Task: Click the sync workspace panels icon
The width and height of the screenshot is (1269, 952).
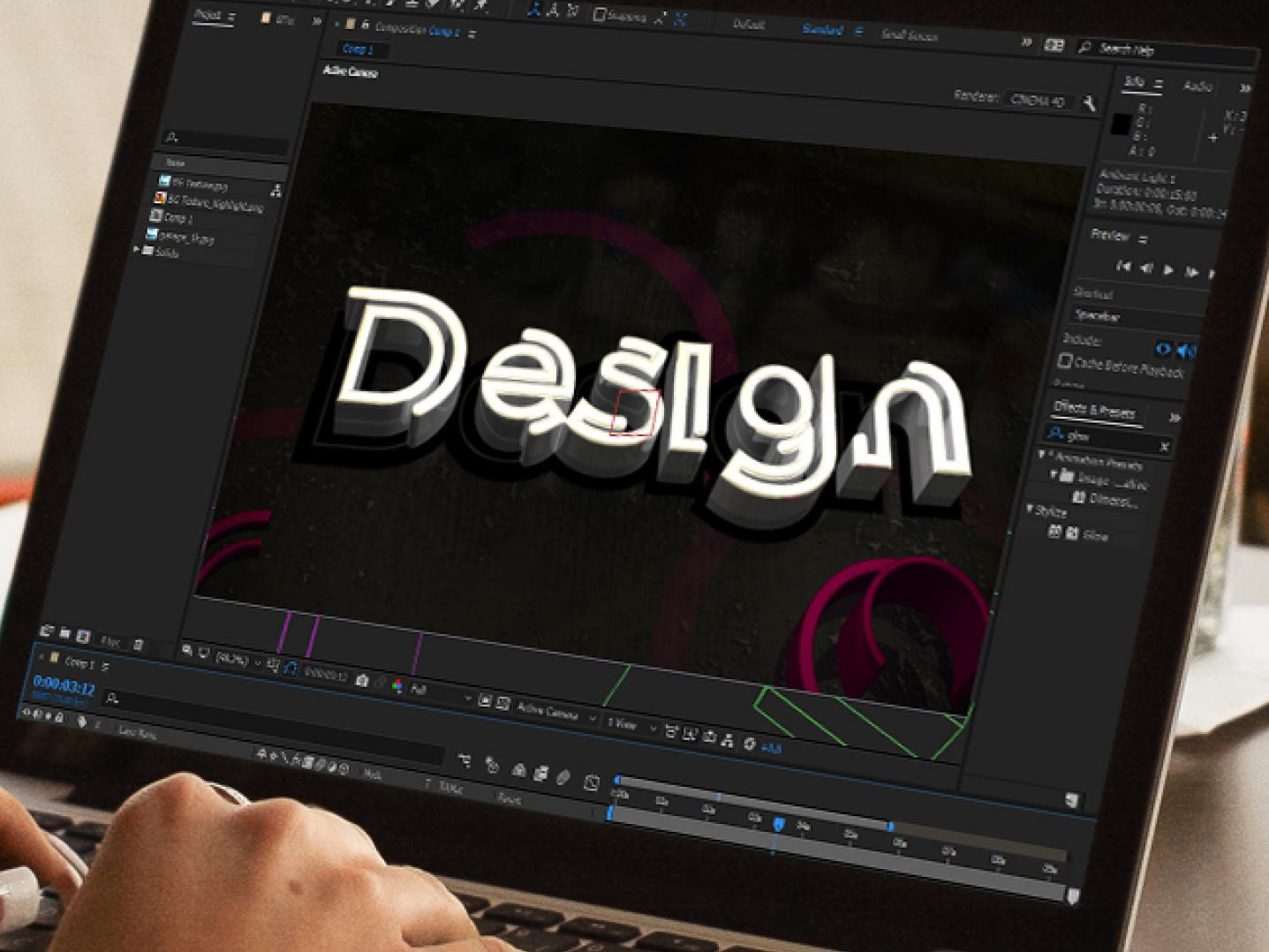Action: (x=1054, y=45)
